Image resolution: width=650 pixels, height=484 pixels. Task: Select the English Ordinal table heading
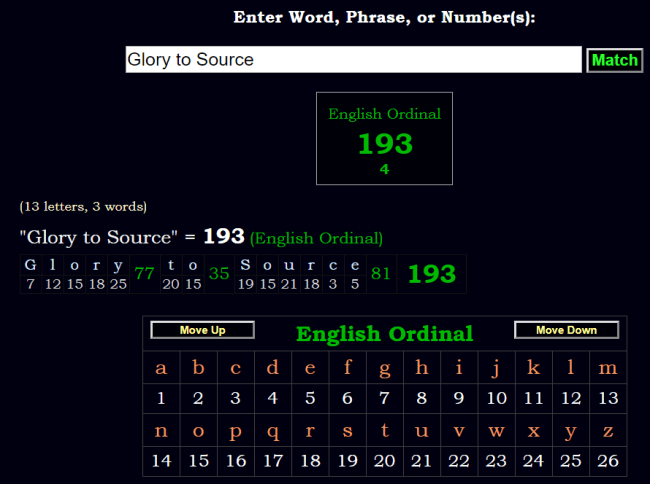pos(384,334)
